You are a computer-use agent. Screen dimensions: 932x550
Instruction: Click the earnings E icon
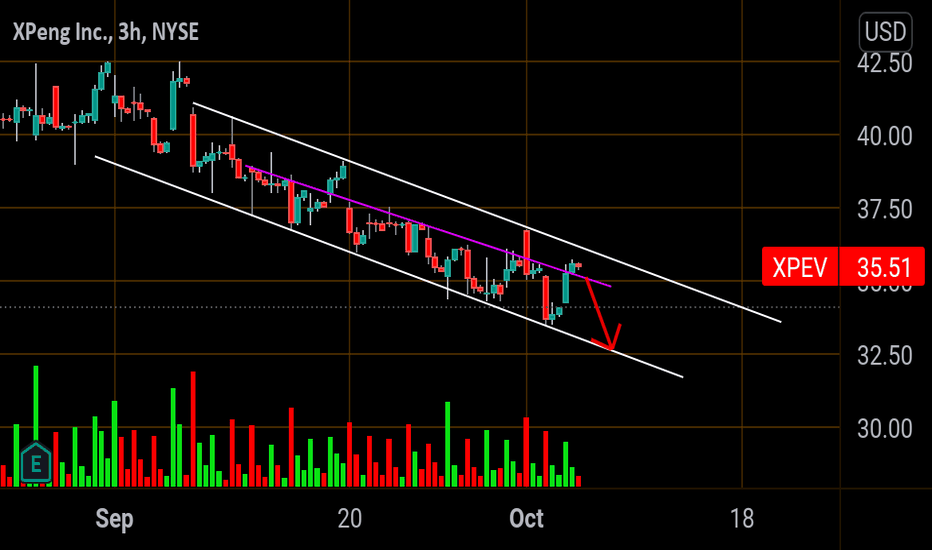36,463
